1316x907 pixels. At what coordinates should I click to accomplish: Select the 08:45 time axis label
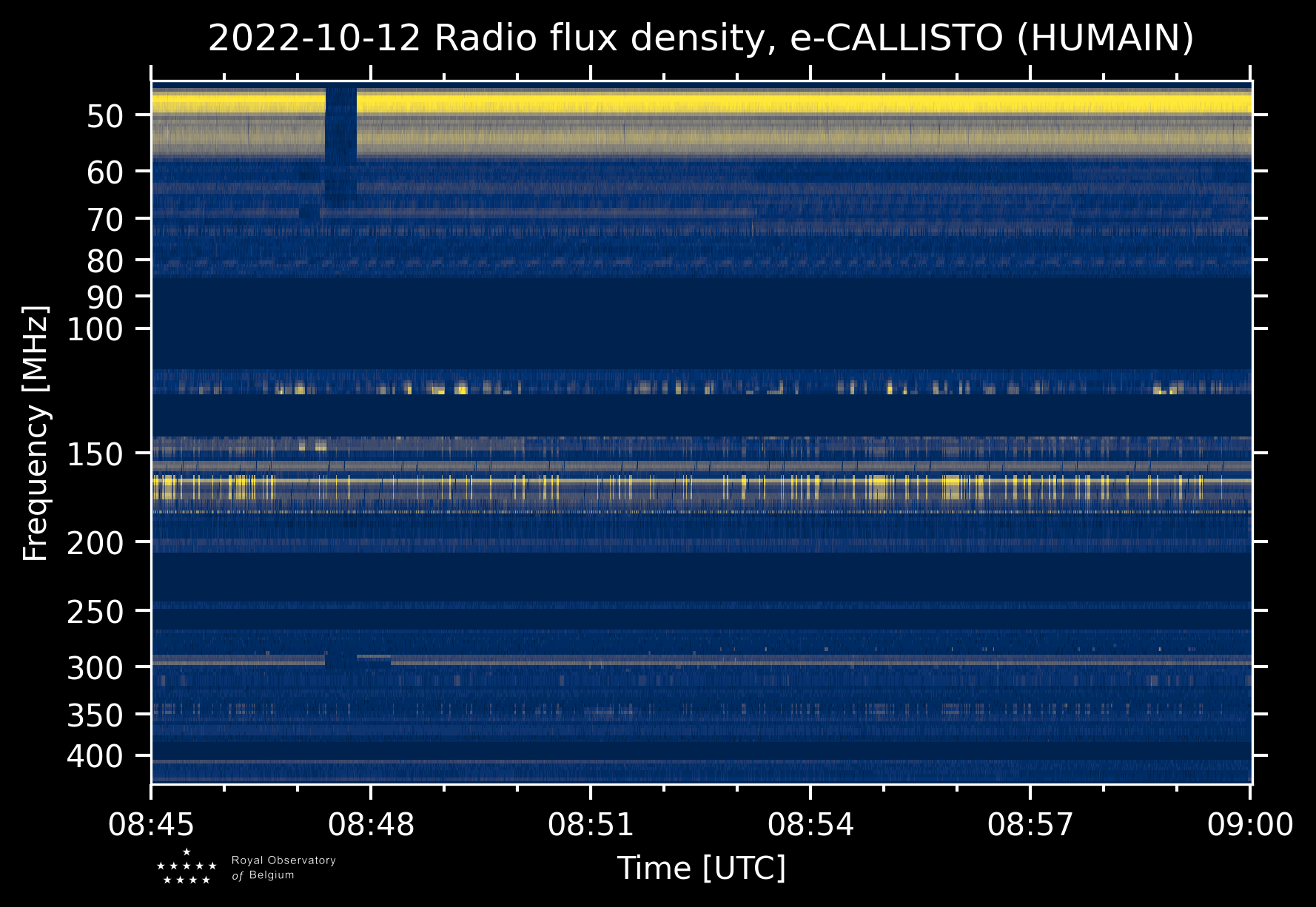[x=151, y=824]
